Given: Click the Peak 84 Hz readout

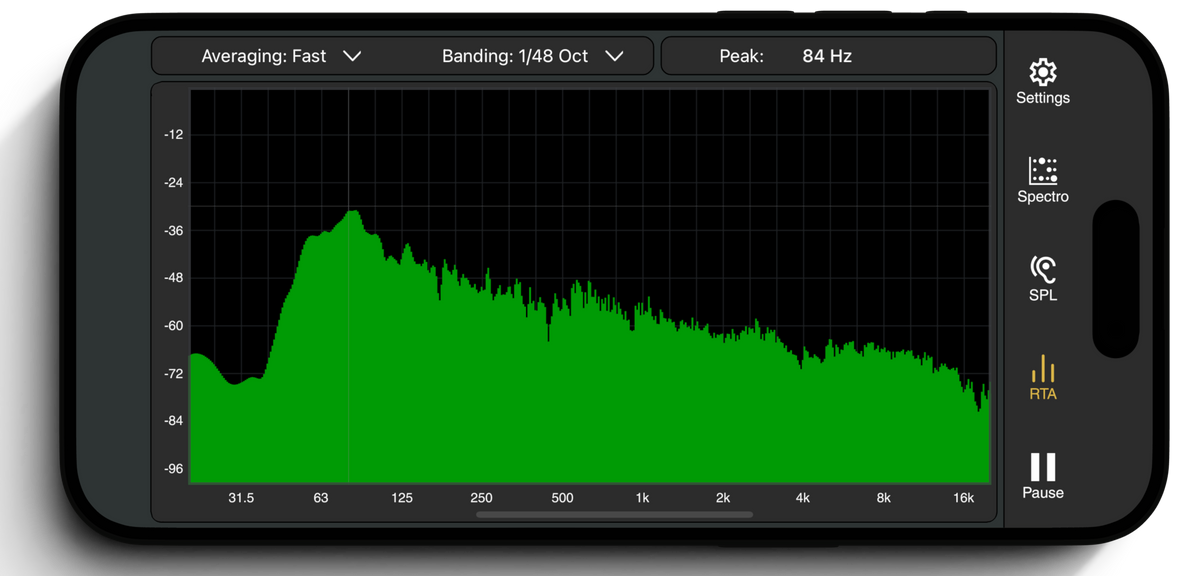Looking at the screenshot, I should (786, 56).
